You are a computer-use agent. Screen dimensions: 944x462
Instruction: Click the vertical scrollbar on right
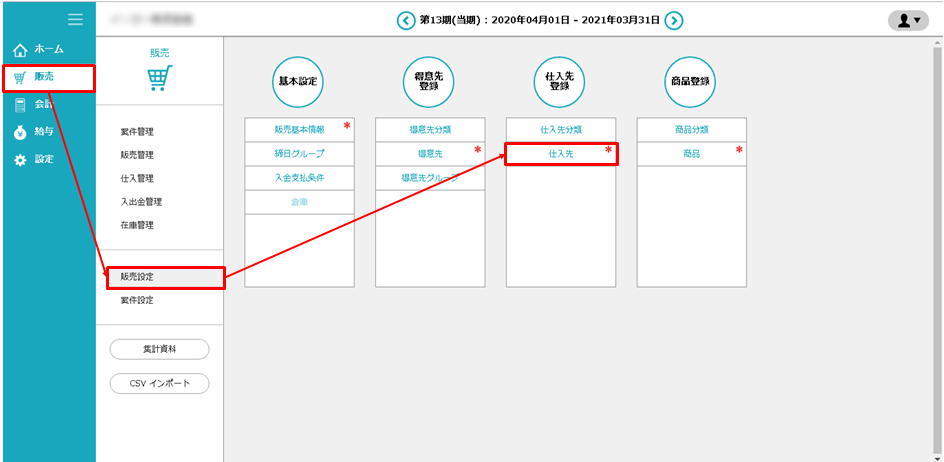click(936, 250)
